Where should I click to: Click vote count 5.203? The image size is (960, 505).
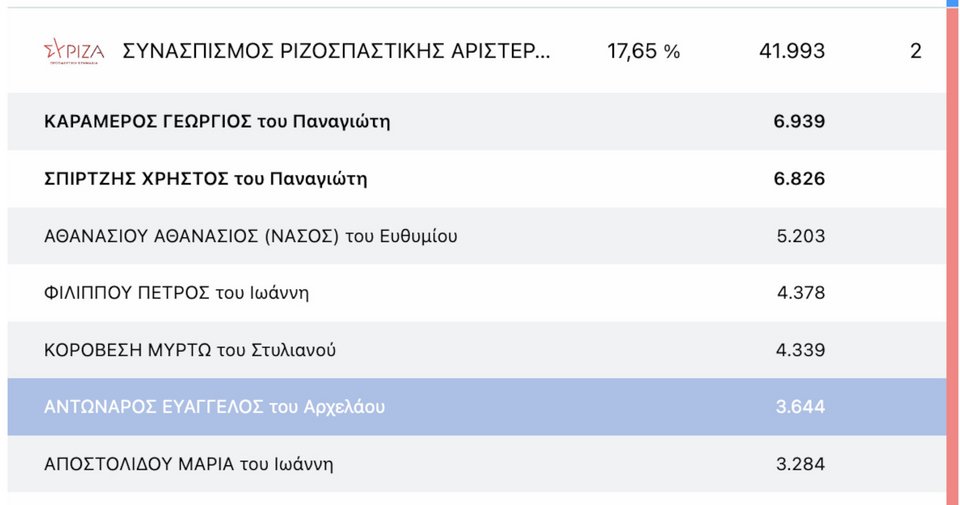tap(800, 237)
